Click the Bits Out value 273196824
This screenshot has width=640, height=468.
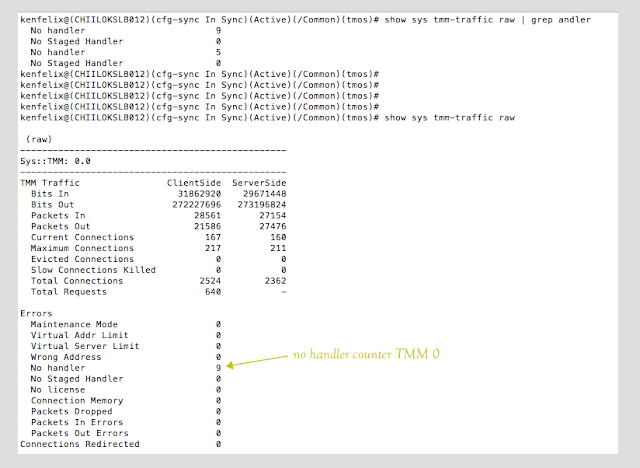point(262,205)
